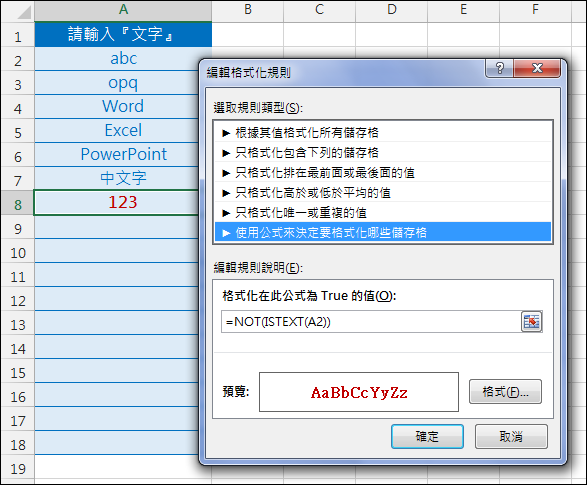Screen dimensions: 587x485
Task: Select row 5 header
Action: pos(18,132)
